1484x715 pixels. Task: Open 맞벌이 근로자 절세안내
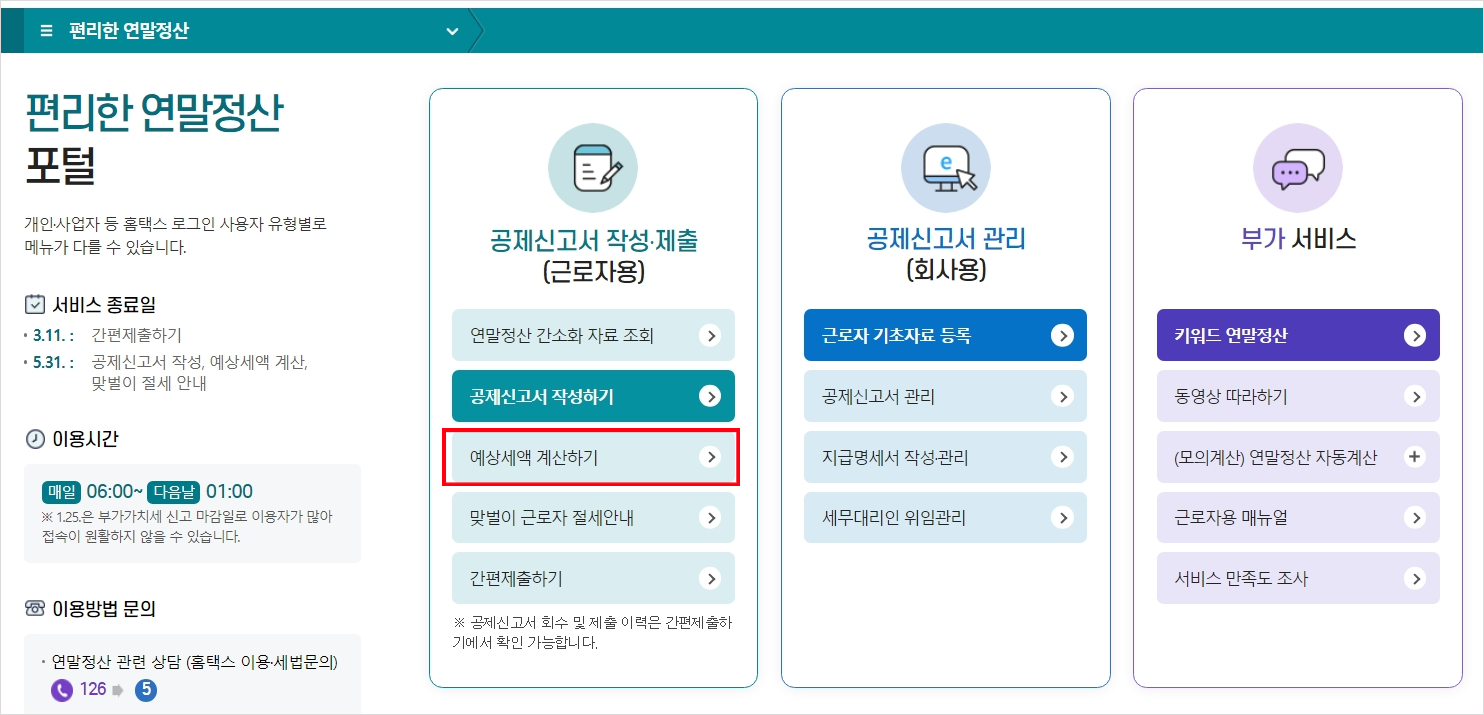pos(593,517)
